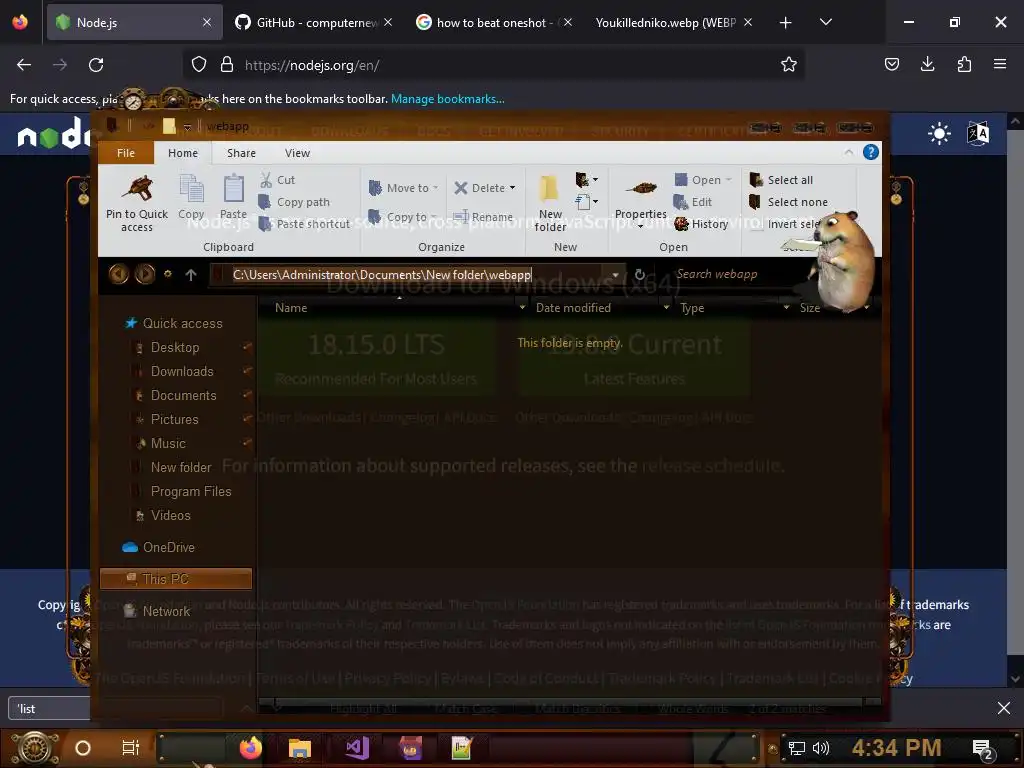Click the Search webapp box
This screenshot has height=768, width=1024.
point(725,274)
